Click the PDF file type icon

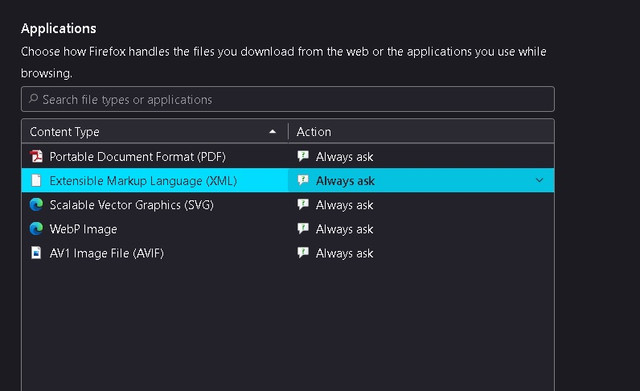pyautogui.click(x=36, y=156)
